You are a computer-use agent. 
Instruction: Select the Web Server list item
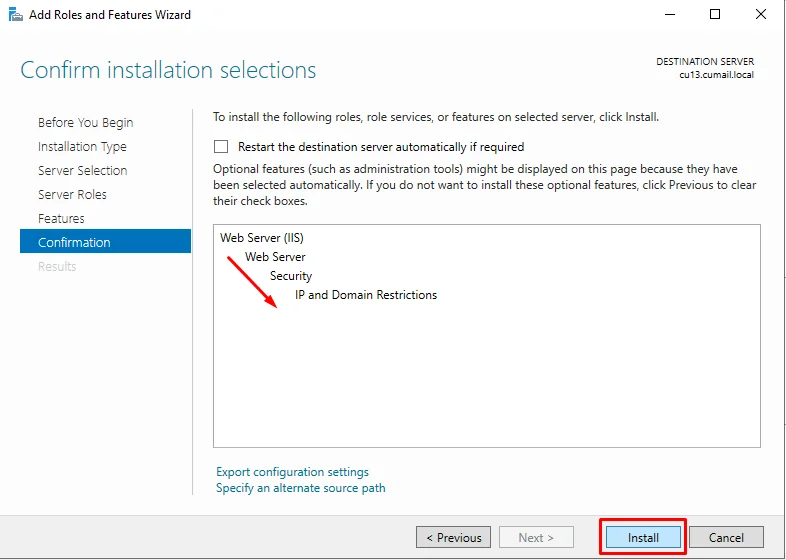click(x=275, y=257)
